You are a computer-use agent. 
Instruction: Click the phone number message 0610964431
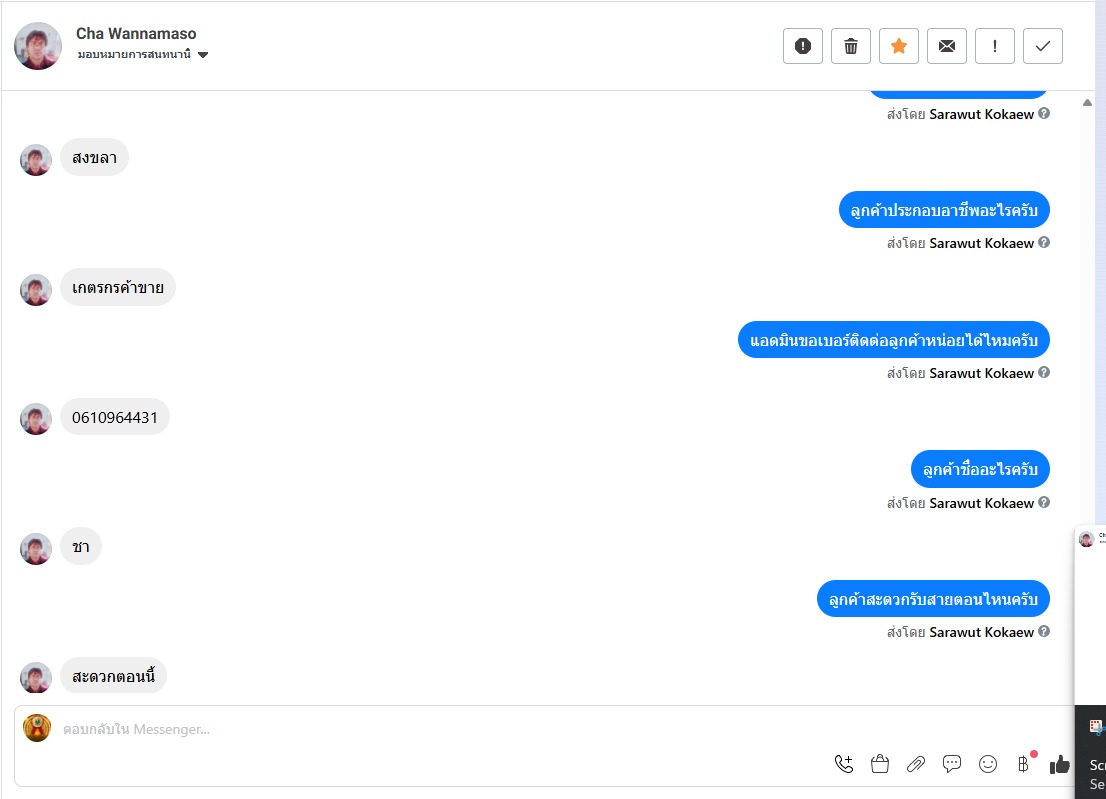point(115,417)
